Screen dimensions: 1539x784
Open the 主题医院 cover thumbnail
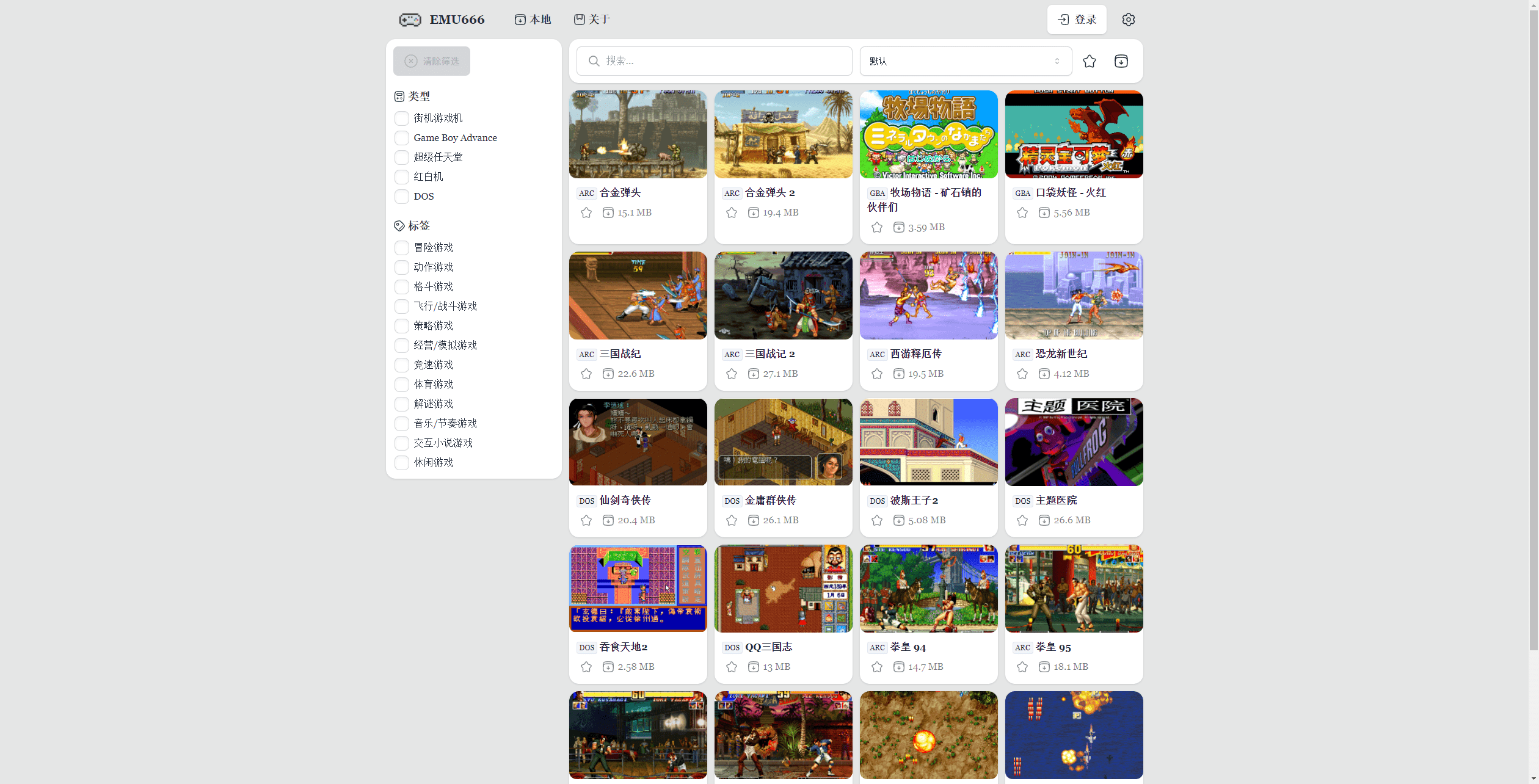pyautogui.click(x=1074, y=442)
